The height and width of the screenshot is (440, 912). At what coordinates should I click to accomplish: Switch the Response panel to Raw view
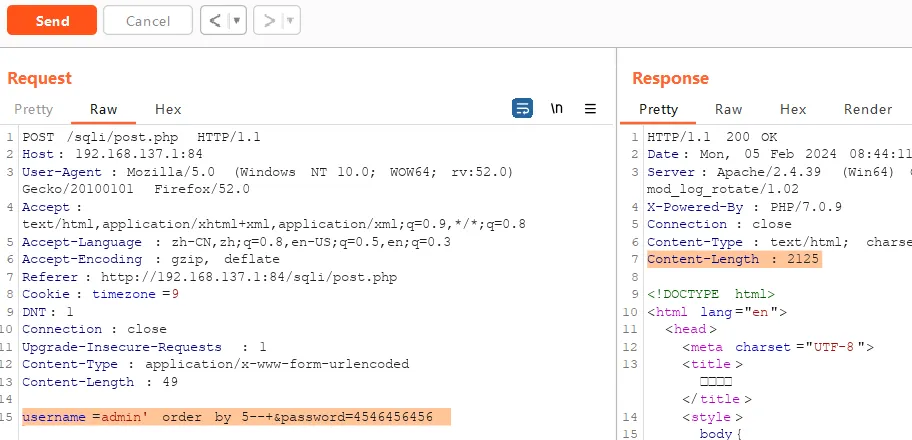(728, 109)
